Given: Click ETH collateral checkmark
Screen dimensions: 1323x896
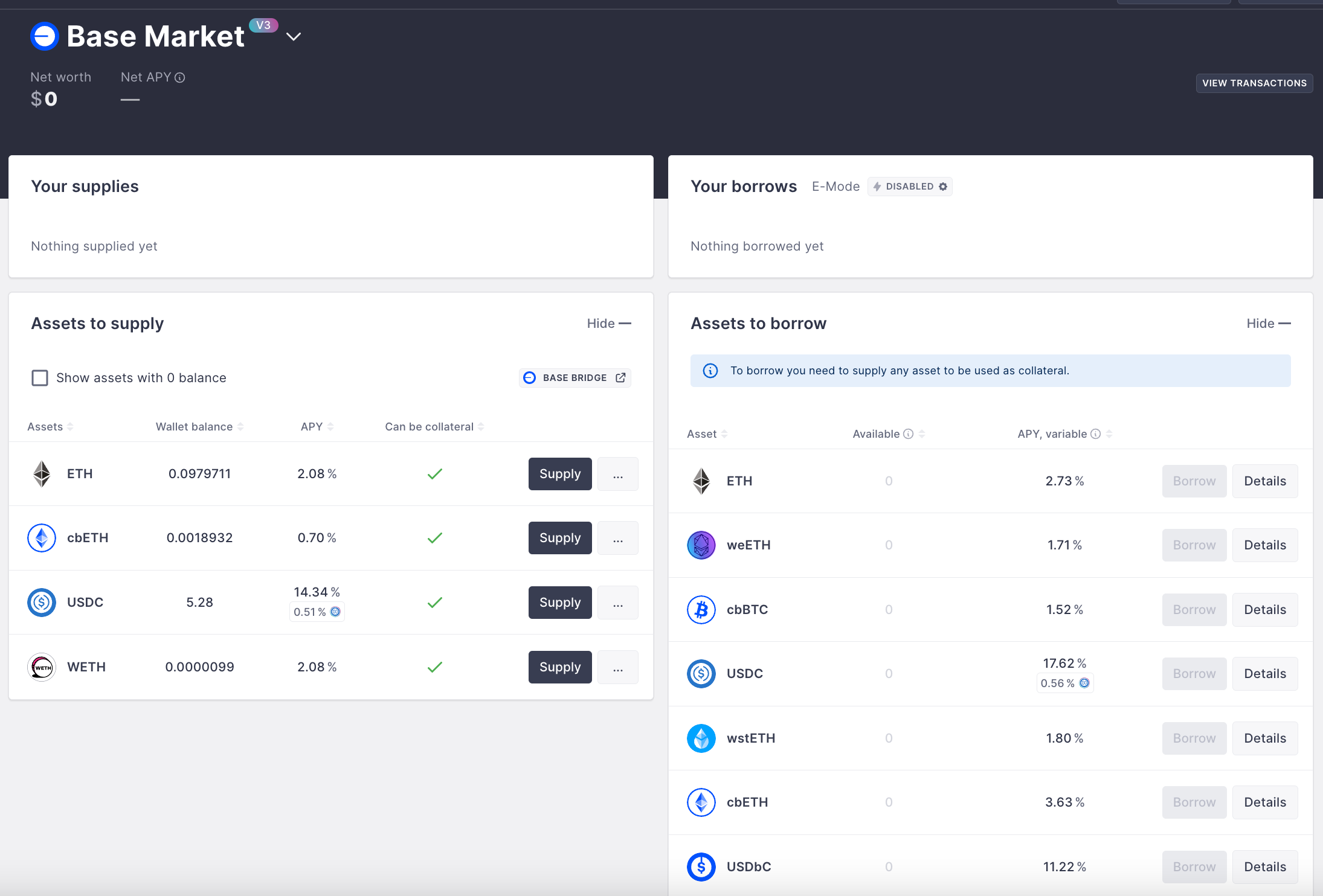Looking at the screenshot, I should point(435,474).
